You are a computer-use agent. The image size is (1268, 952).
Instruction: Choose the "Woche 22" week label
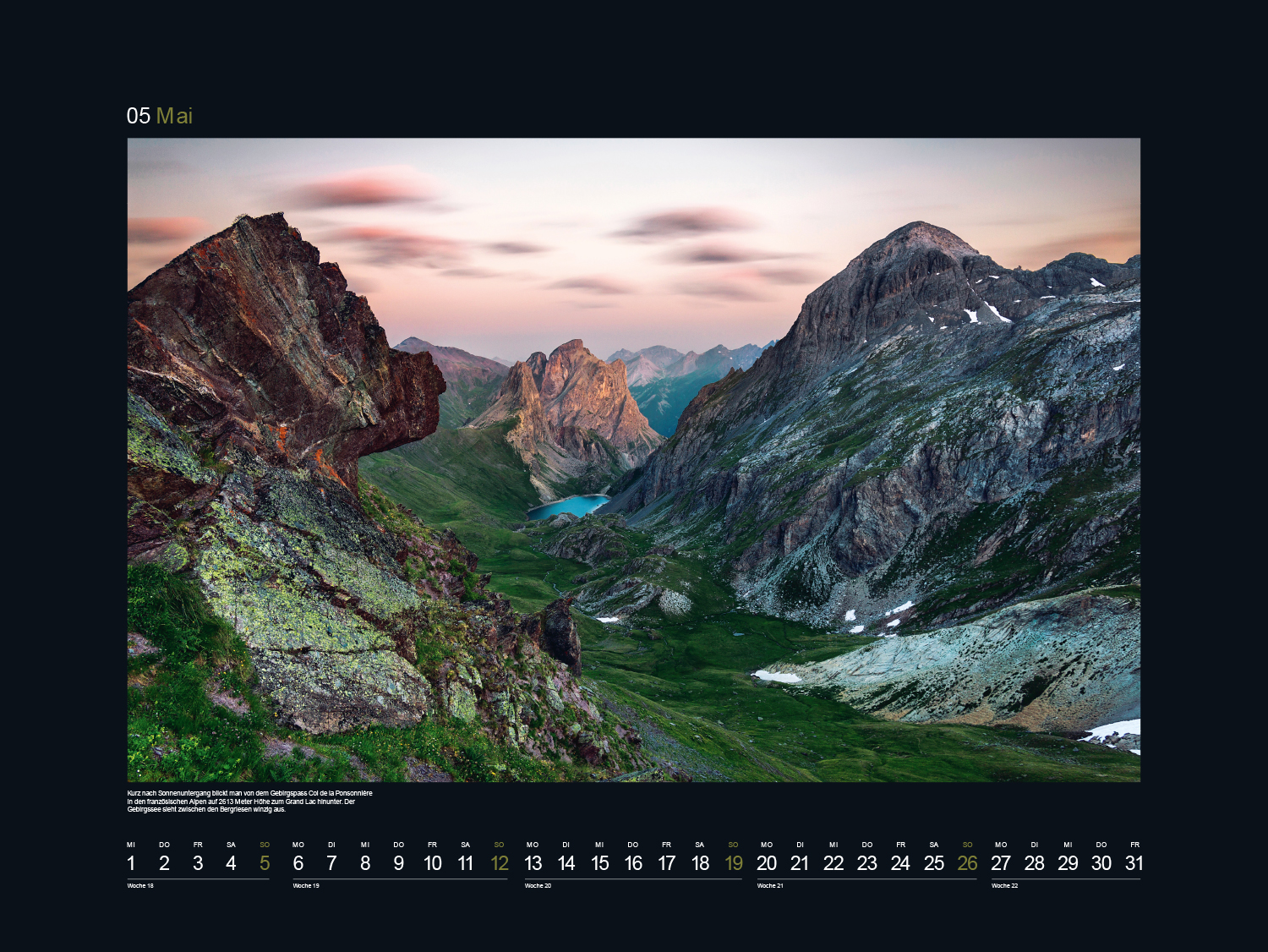(1004, 886)
